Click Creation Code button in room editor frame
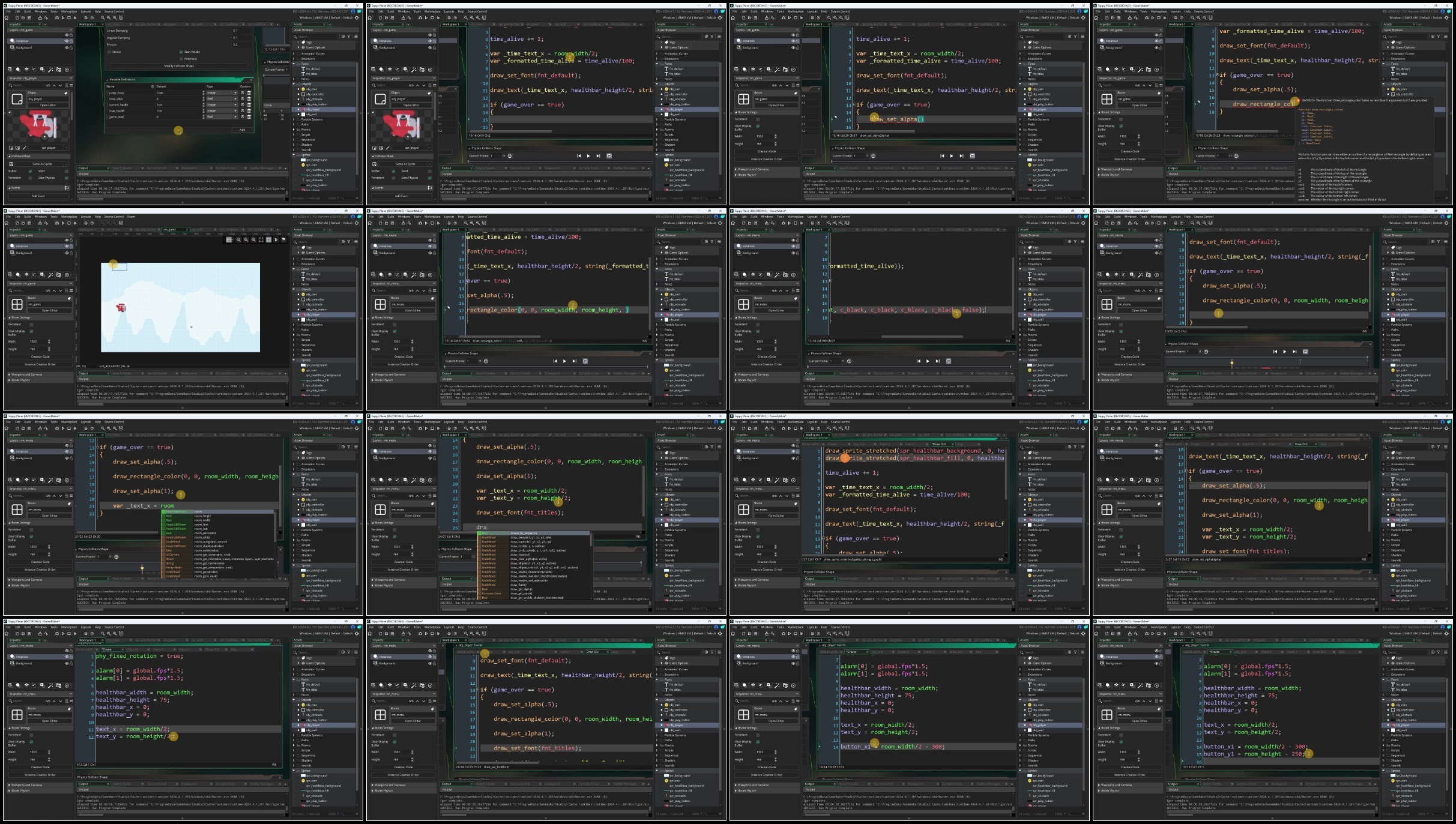 point(40,356)
